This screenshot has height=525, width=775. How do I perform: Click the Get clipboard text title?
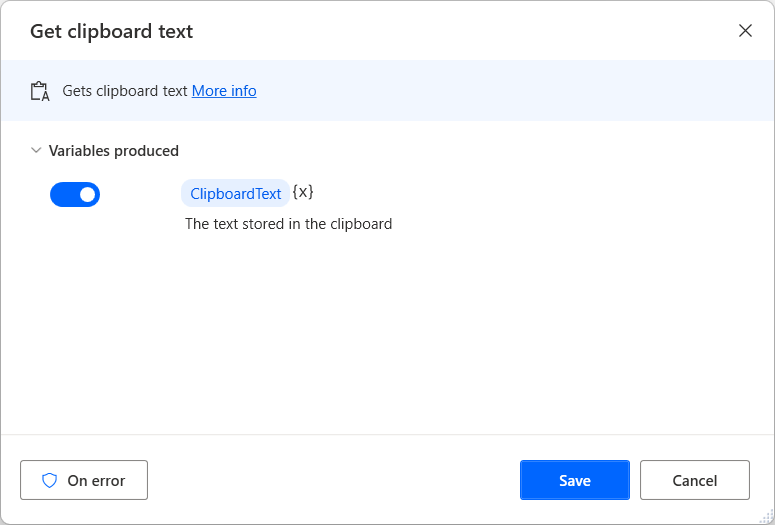click(112, 31)
